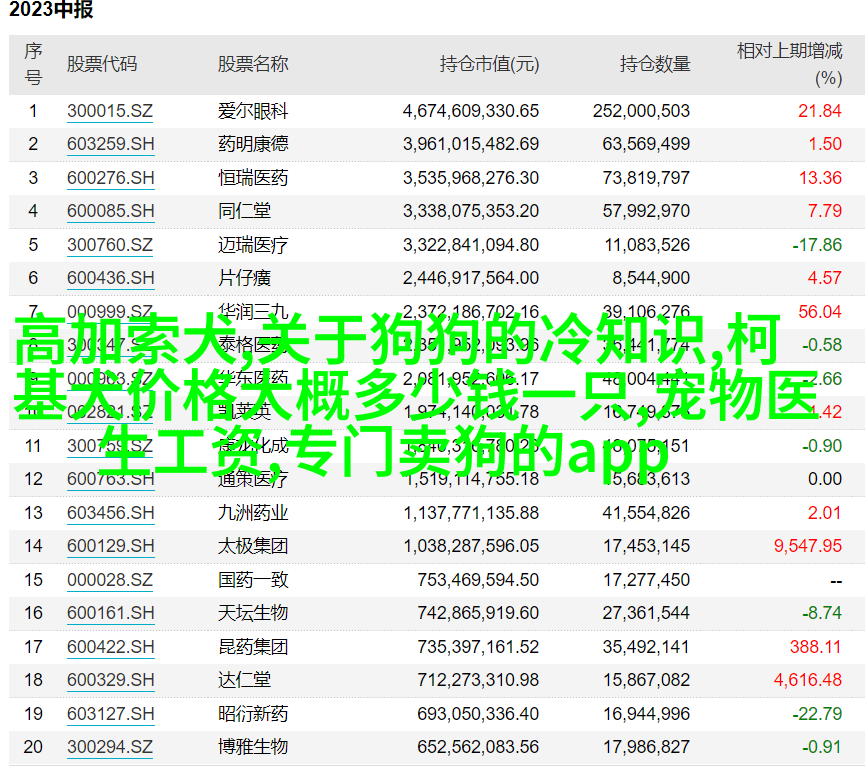Screen dimensions: 865x776
Task: Select stock name 迈瑞医疗
Action: click(253, 245)
